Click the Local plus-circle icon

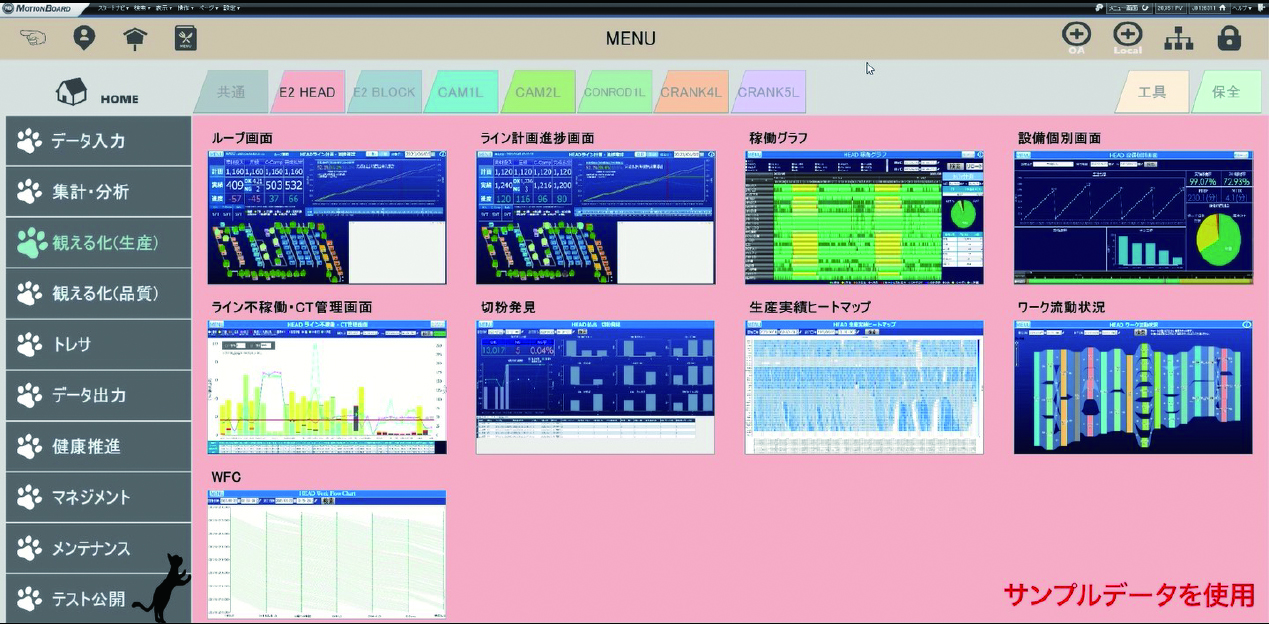click(1127, 37)
